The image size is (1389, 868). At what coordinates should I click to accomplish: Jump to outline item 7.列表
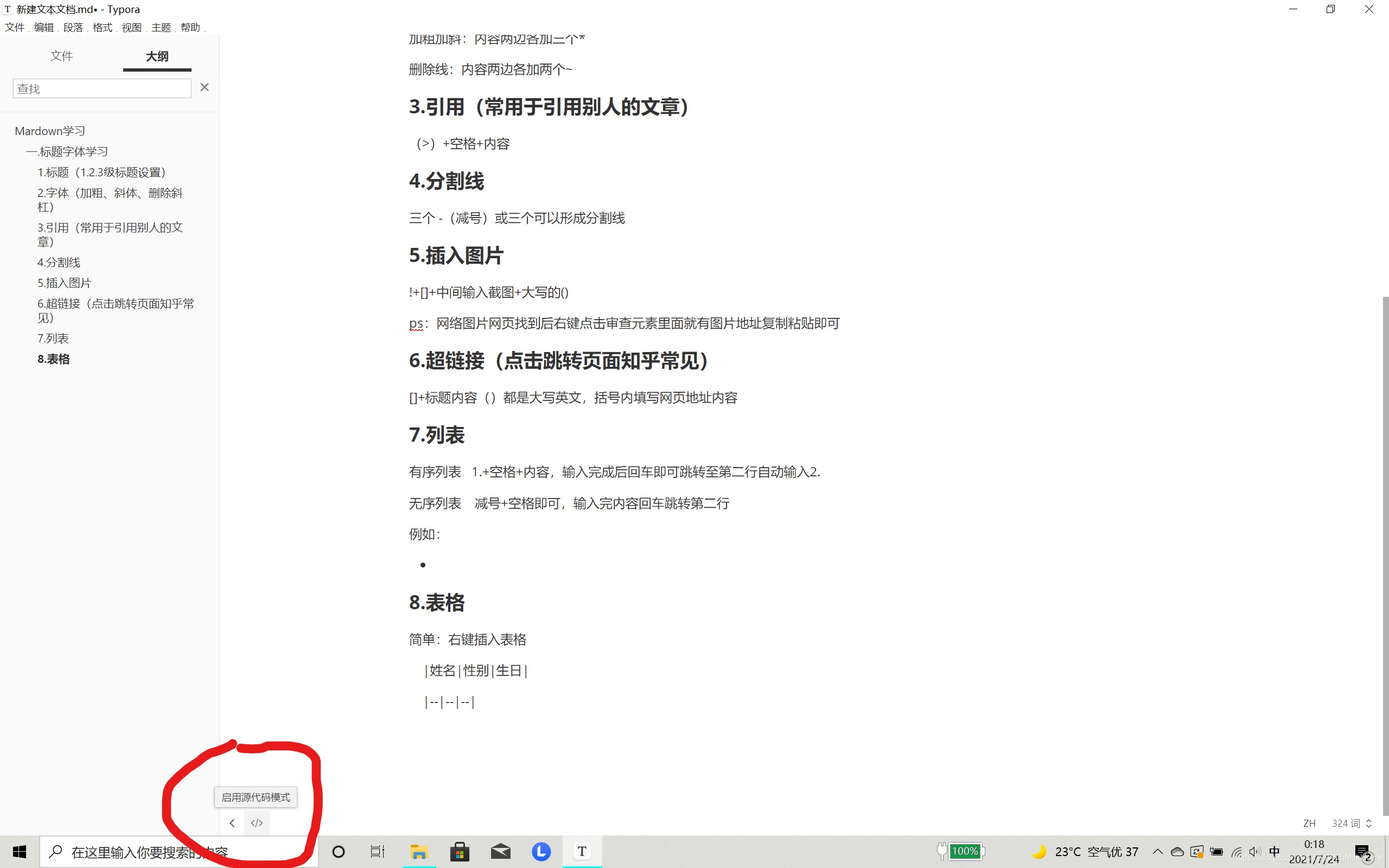(53, 338)
